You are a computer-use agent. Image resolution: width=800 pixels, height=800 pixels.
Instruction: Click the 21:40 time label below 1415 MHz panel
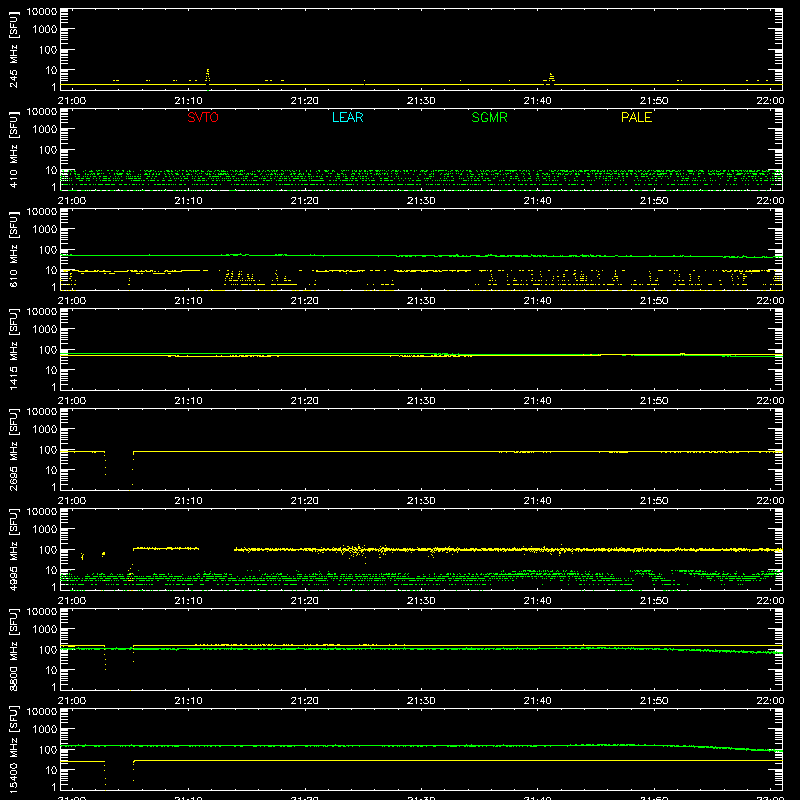[537, 401]
